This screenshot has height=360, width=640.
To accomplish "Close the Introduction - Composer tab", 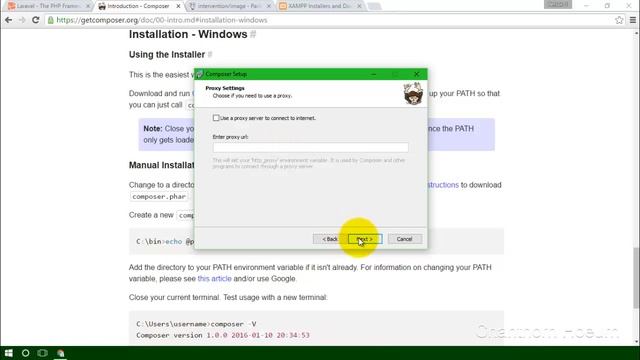I will tap(178, 6).
